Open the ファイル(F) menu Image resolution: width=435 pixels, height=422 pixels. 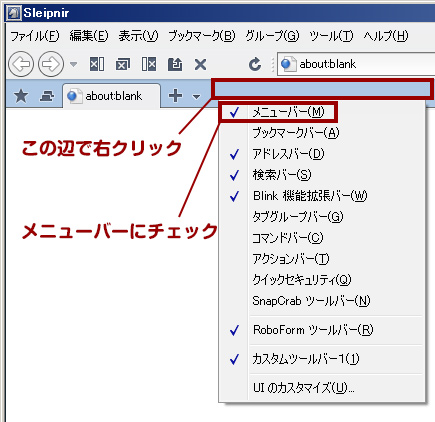pos(35,36)
